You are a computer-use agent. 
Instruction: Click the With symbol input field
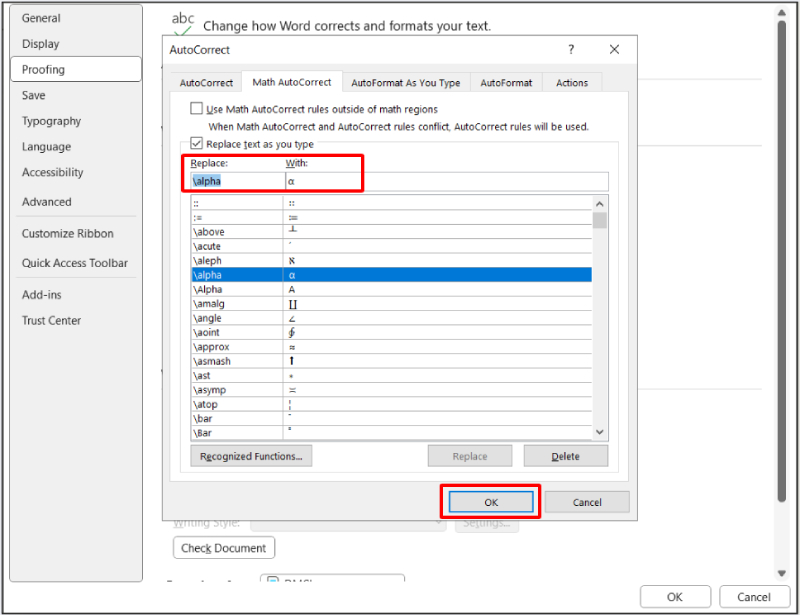[445, 181]
